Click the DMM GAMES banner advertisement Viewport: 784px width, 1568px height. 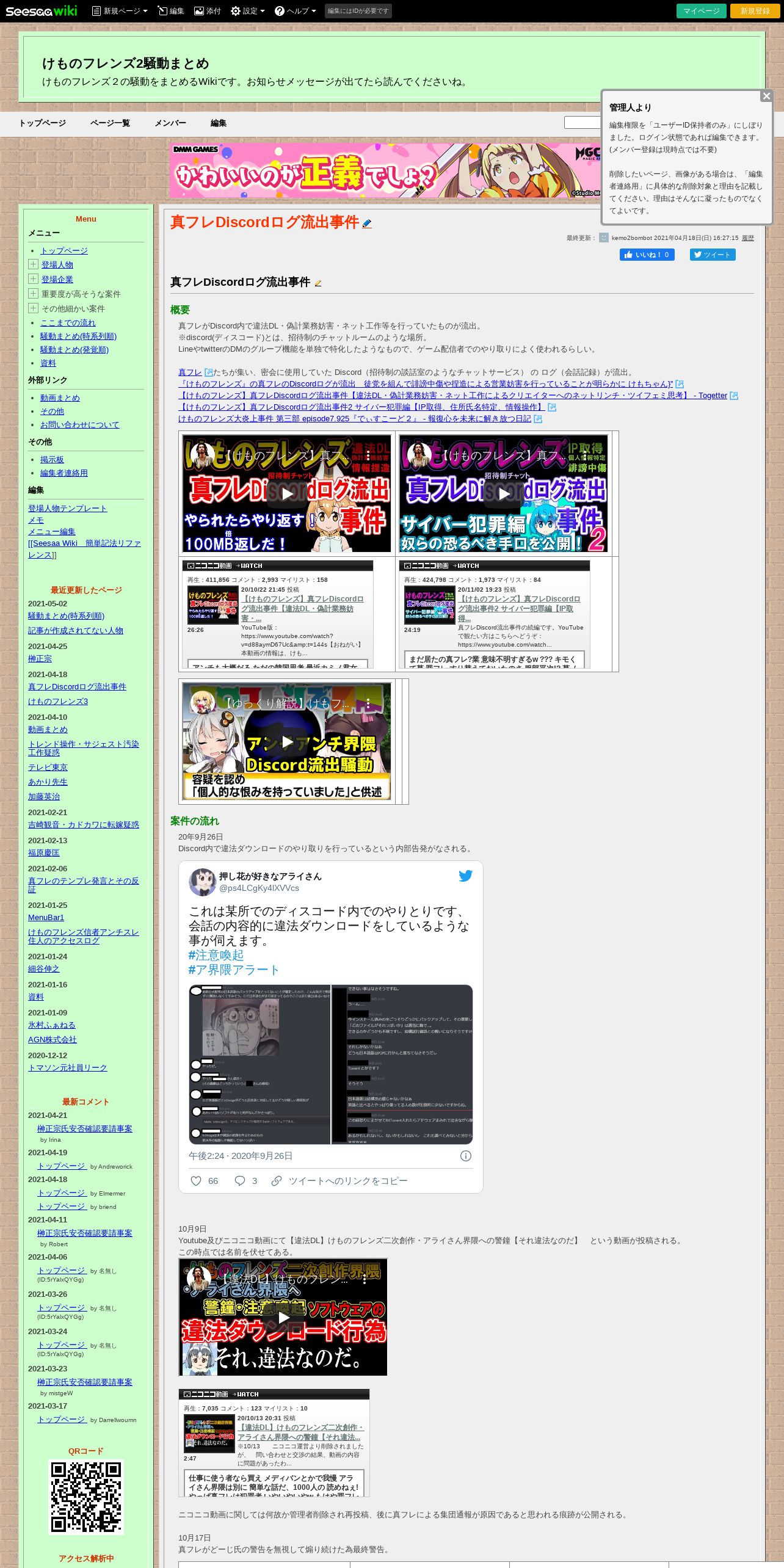(385, 170)
